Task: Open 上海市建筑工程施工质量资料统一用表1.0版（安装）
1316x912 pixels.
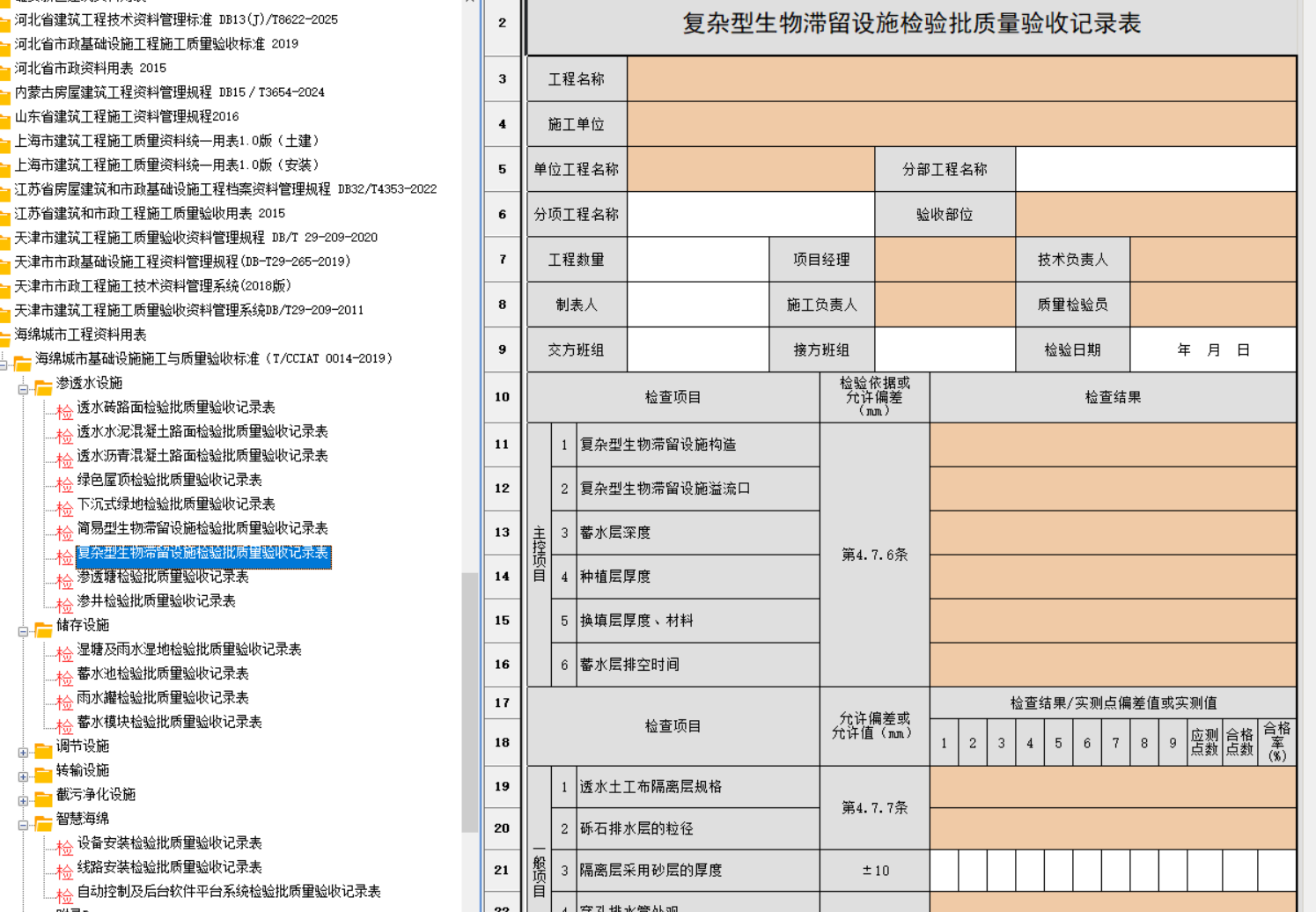Action: coord(166,165)
